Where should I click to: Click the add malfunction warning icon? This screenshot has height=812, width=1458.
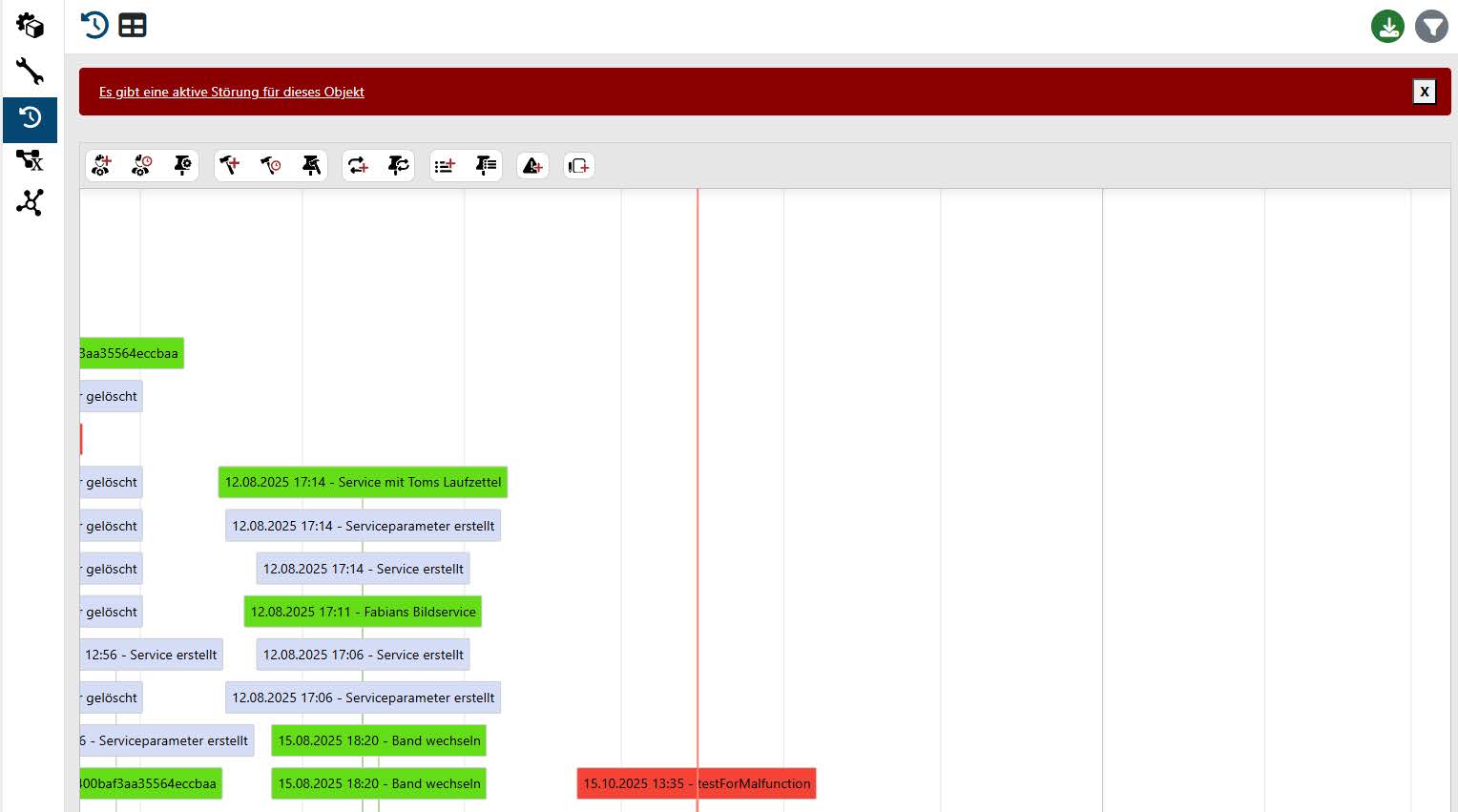pyautogui.click(x=532, y=166)
